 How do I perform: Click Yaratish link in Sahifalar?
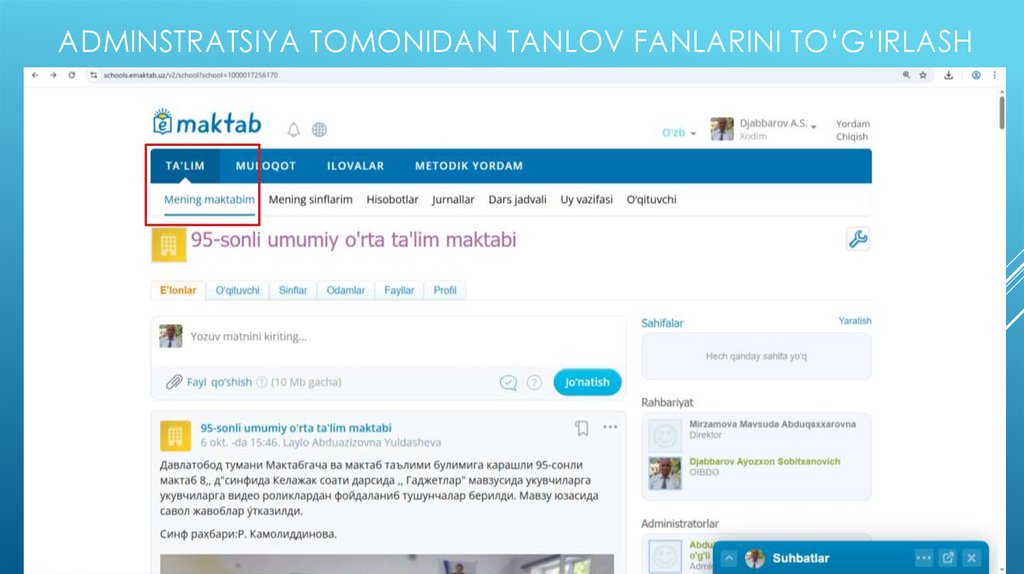pyautogui.click(x=855, y=321)
